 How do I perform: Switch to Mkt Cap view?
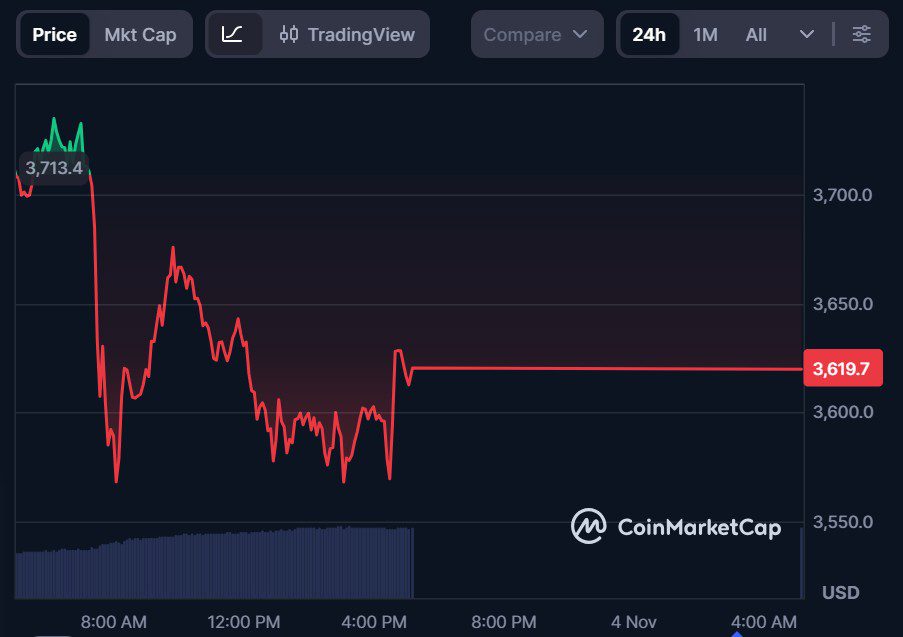140,34
